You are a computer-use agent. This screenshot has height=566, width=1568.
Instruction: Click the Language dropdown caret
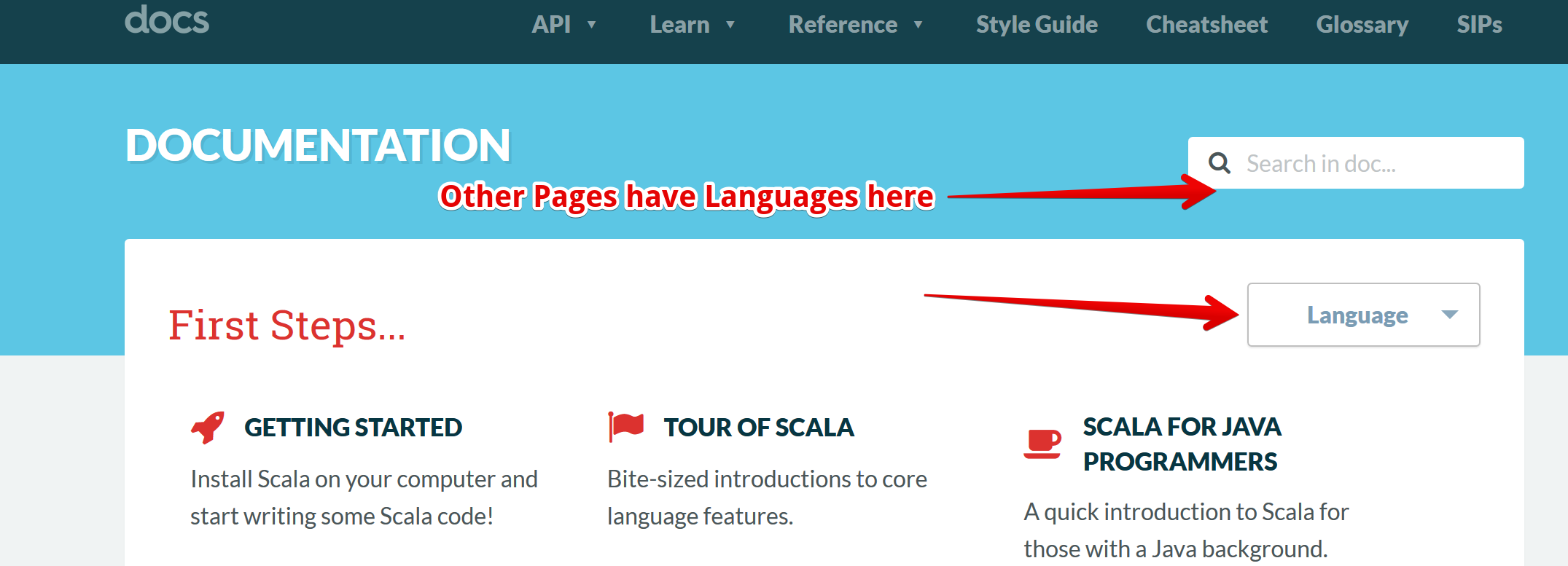pyautogui.click(x=1449, y=315)
